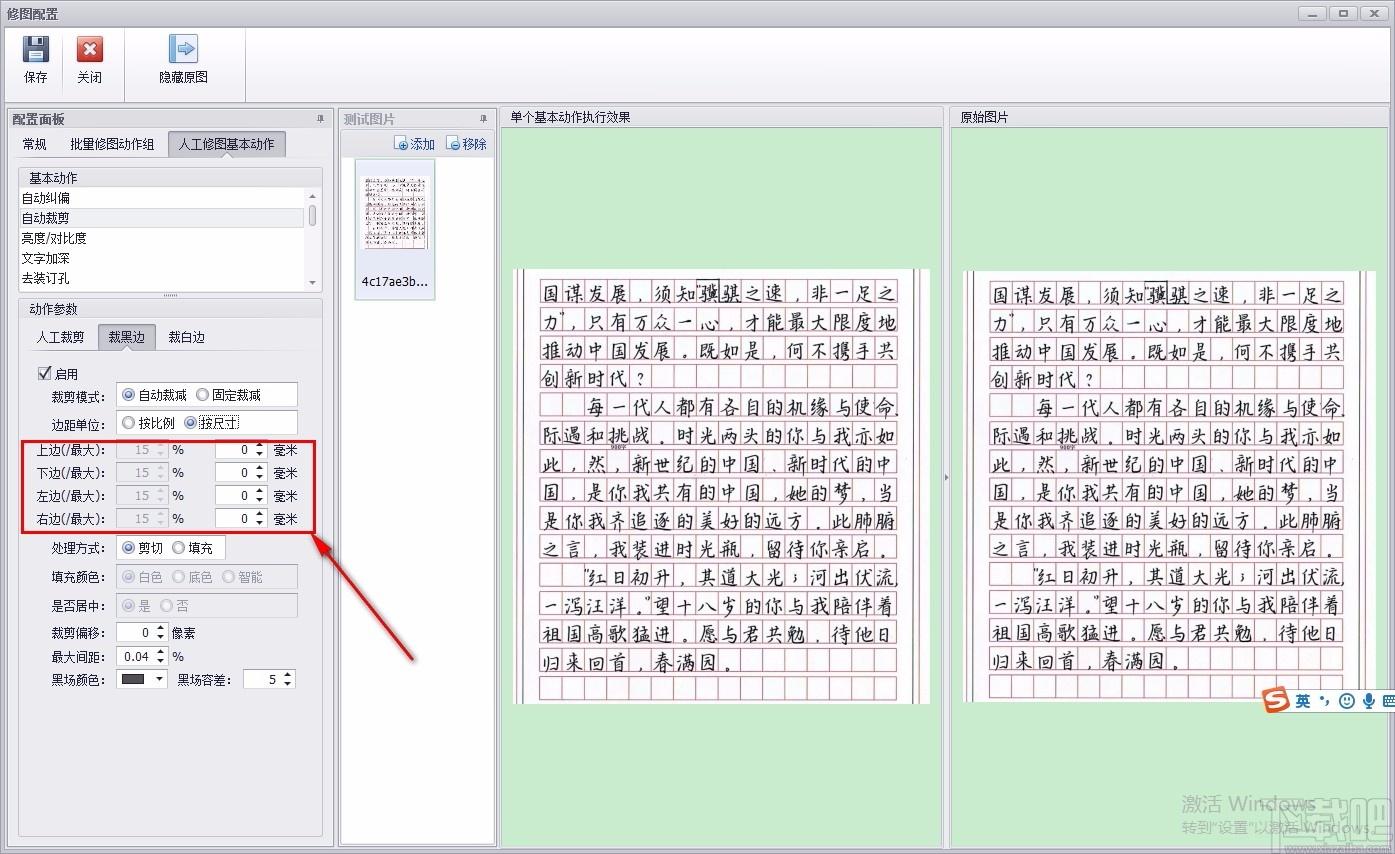Image resolution: width=1395 pixels, height=854 pixels.
Task: Select 自动纠偏 in the basic actions list
Action: tap(161, 198)
